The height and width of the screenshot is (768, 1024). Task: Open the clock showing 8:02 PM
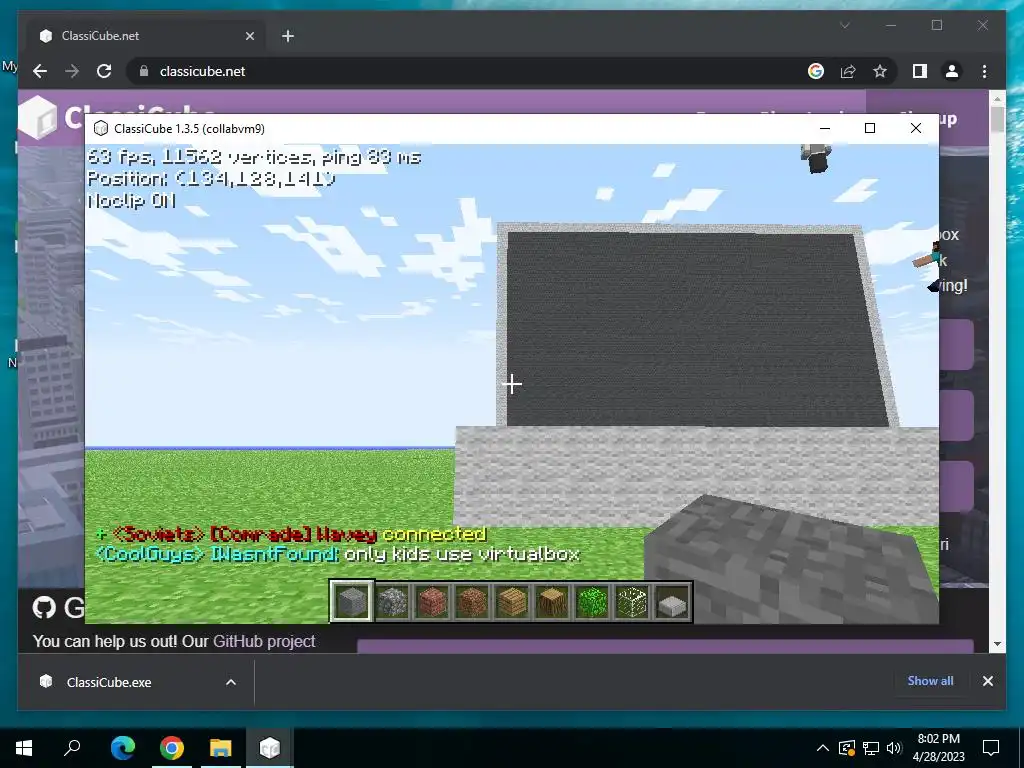[x=938, y=748]
